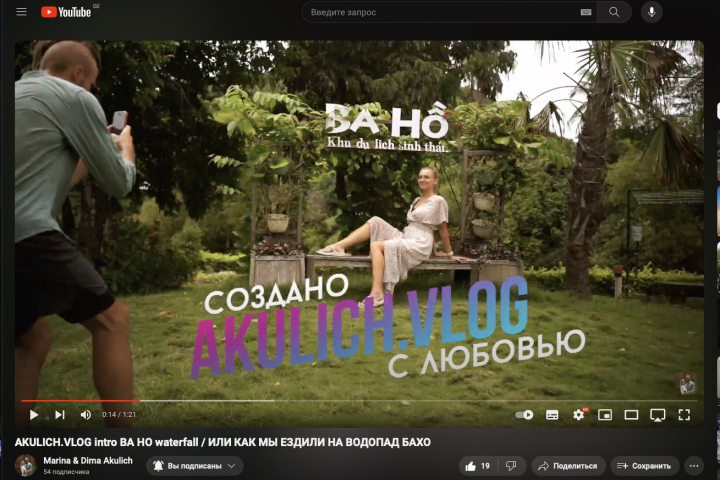Click the 54 подписчика subscriber count
Viewport: 720px width, 480px height.
click(x=66, y=472)
